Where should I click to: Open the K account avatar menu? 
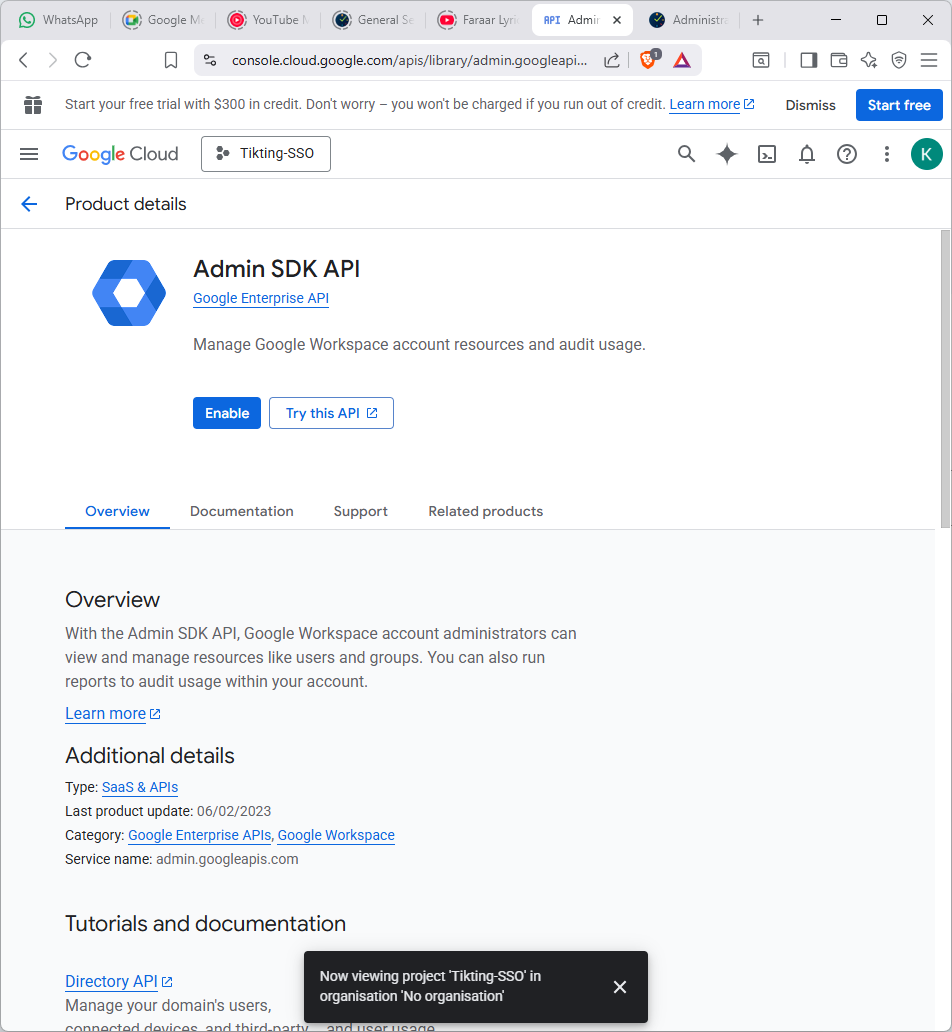(926, 154)
